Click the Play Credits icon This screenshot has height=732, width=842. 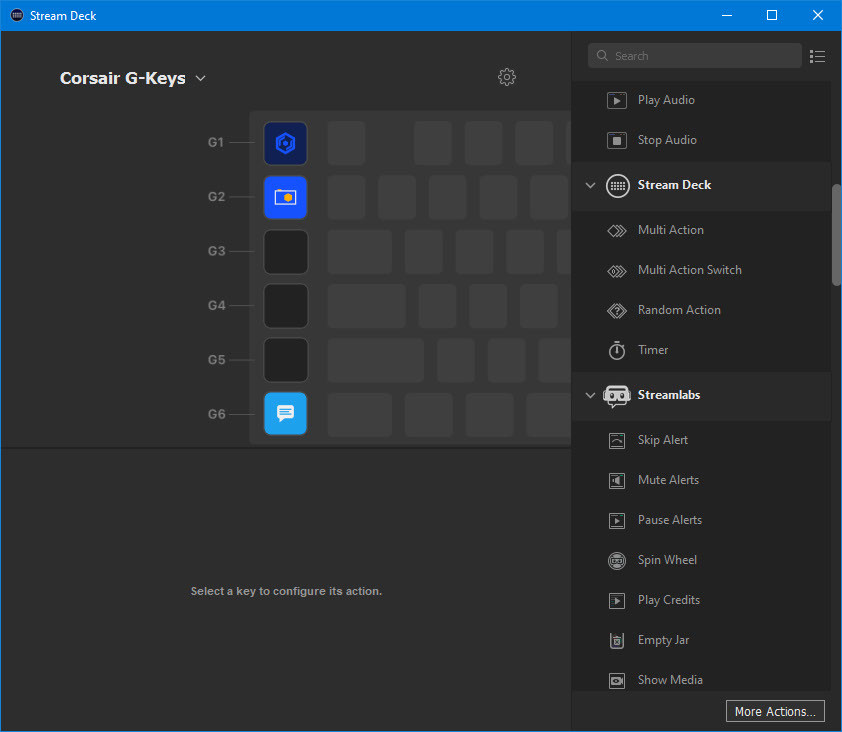[x=616, y=600]
